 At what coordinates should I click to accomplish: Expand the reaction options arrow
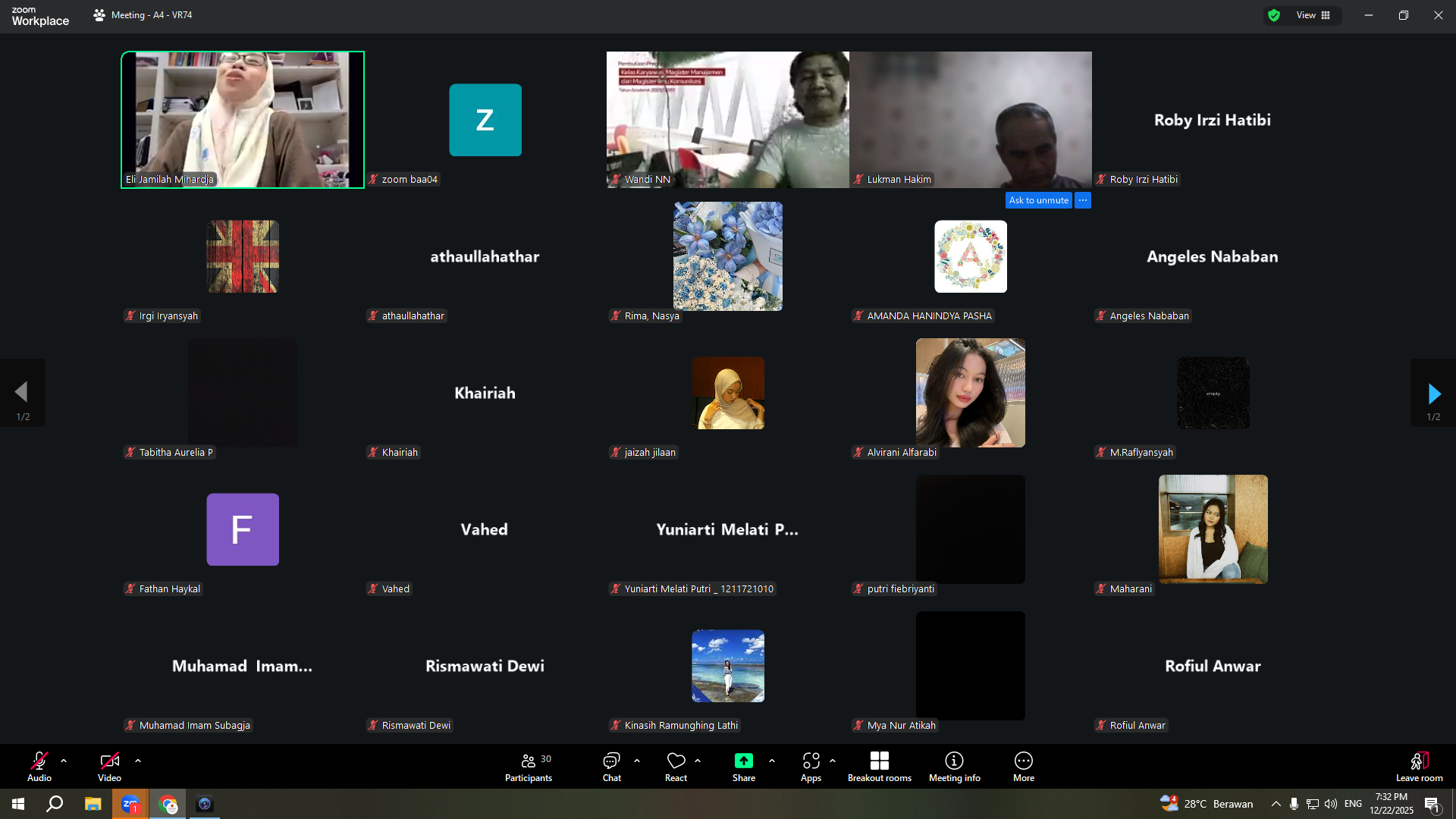[x=698, y=761]
